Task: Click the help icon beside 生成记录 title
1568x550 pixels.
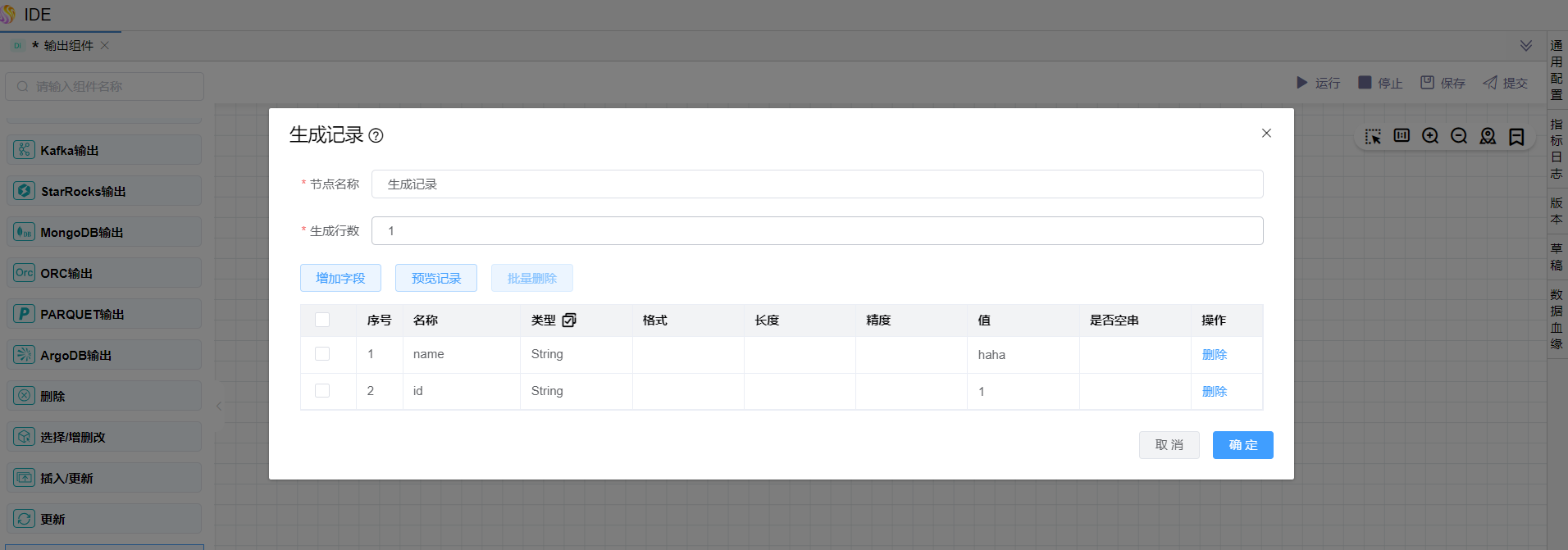Action: coord(376,136)
